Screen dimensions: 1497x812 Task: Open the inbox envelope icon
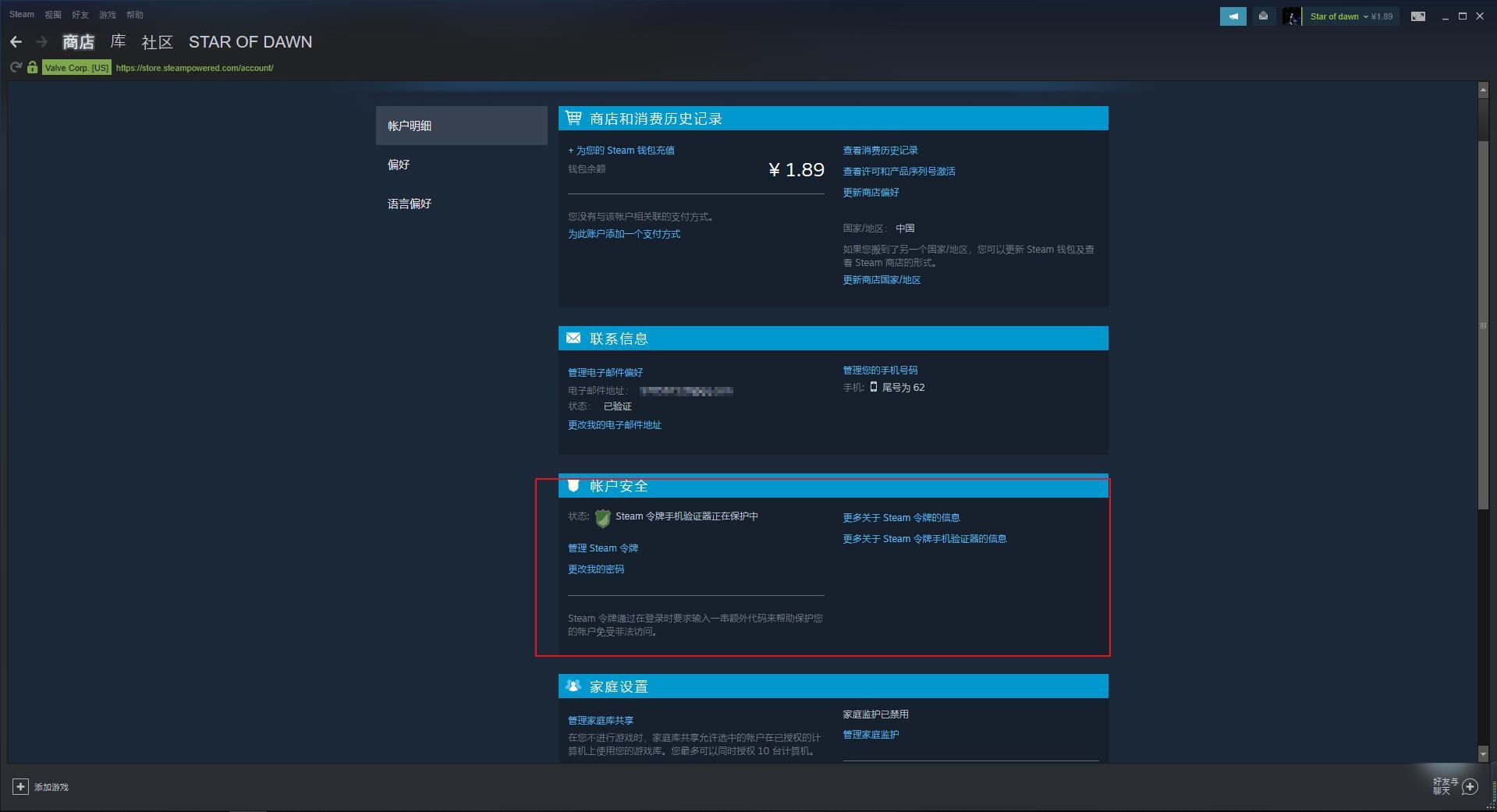click(x=1263, y=16)
